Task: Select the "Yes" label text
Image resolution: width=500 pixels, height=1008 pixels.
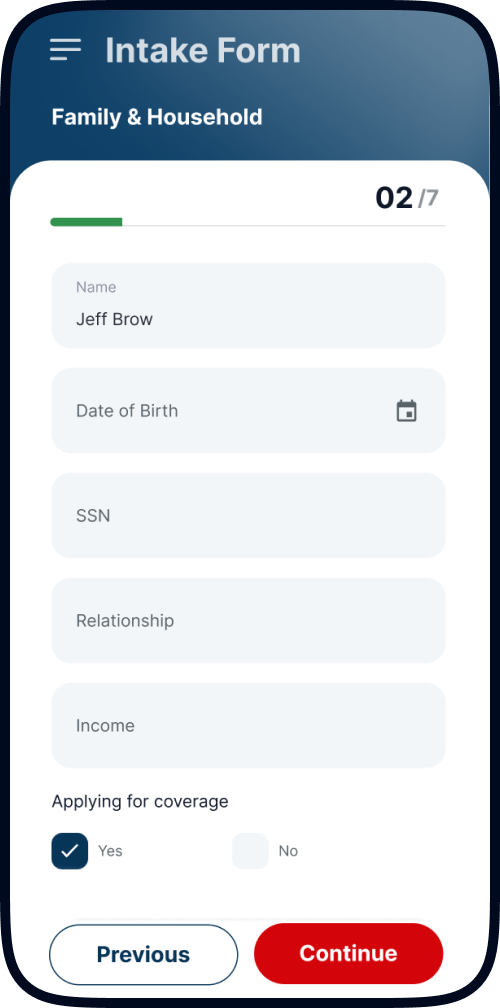Action: click(x=110, y=850)
